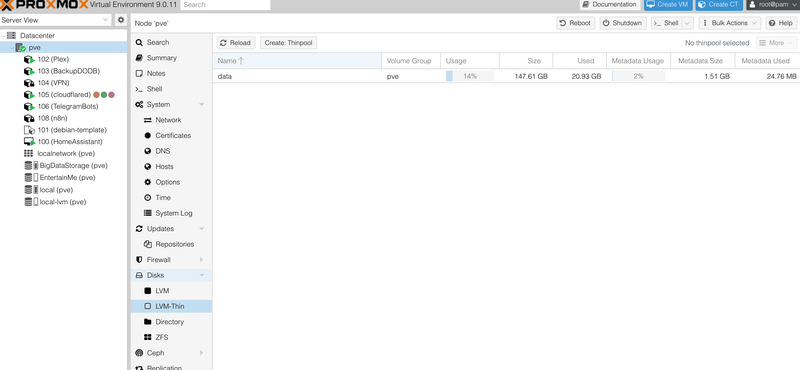This screenshot has height=370, width=800.
Task: Open the DNS menu item
Action: coord(171,151)
